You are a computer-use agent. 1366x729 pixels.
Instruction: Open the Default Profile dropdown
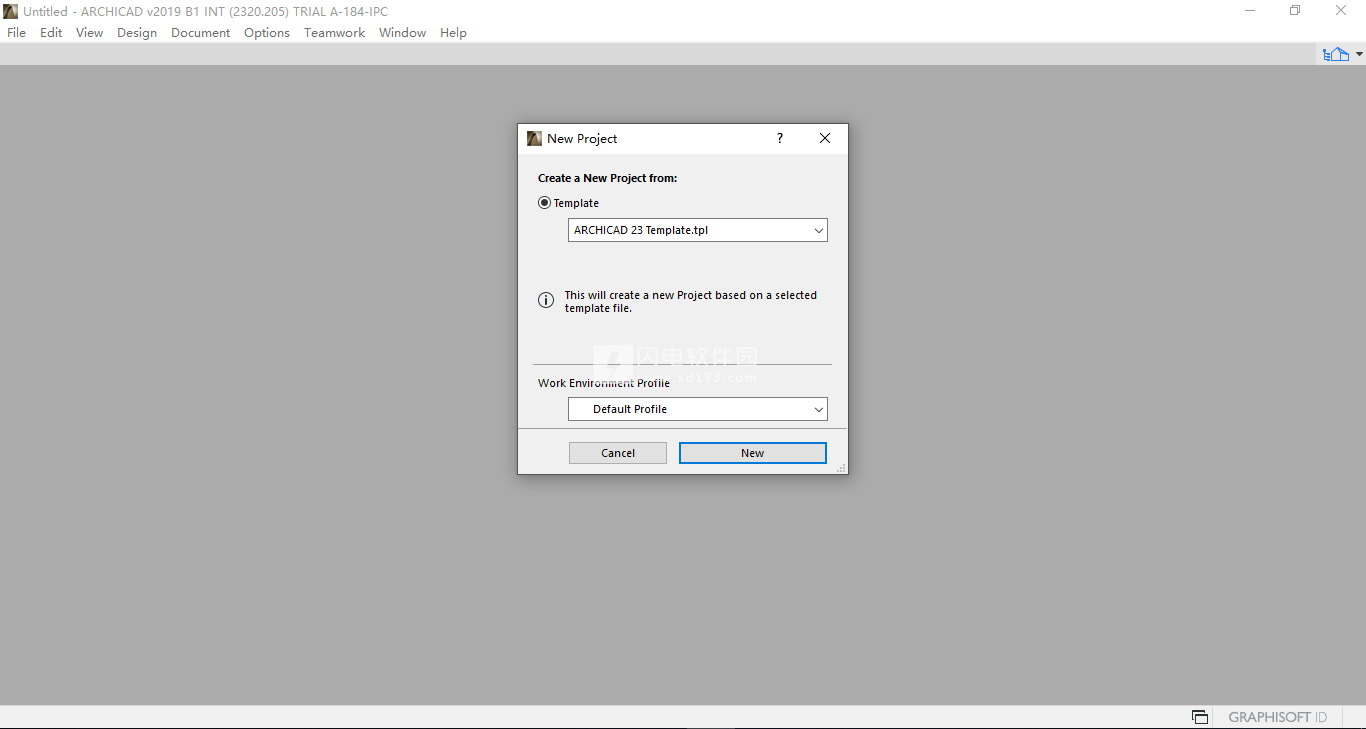[x=698, y=409]
